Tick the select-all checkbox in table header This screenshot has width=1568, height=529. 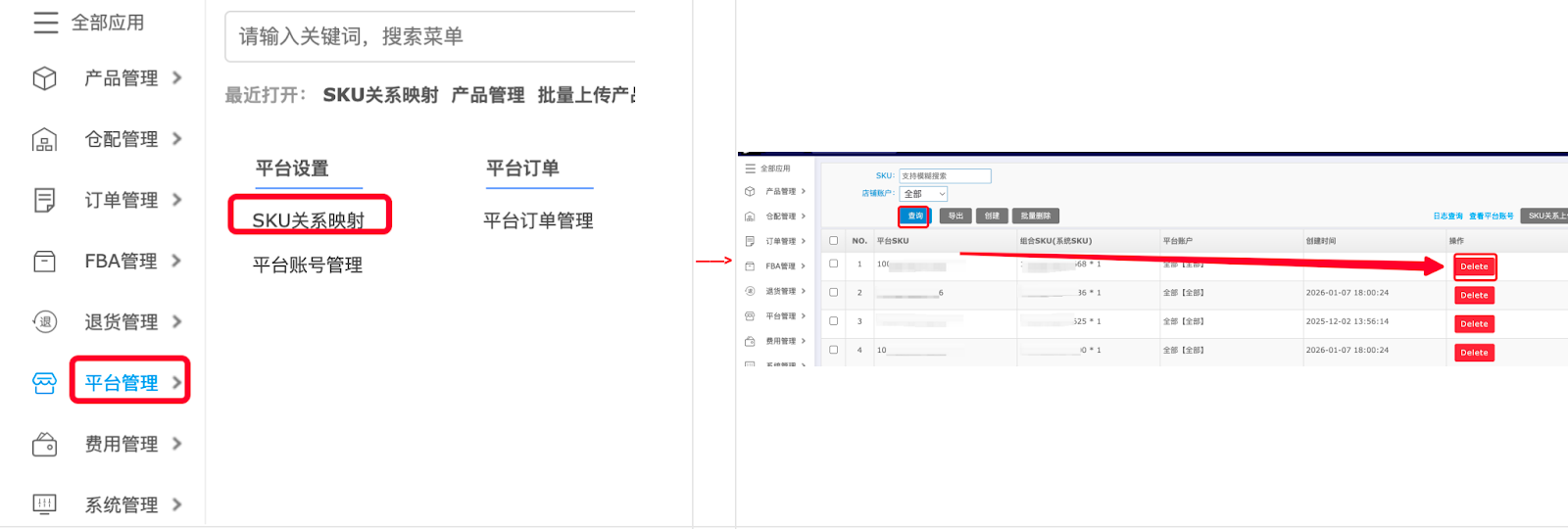(834, 240)
